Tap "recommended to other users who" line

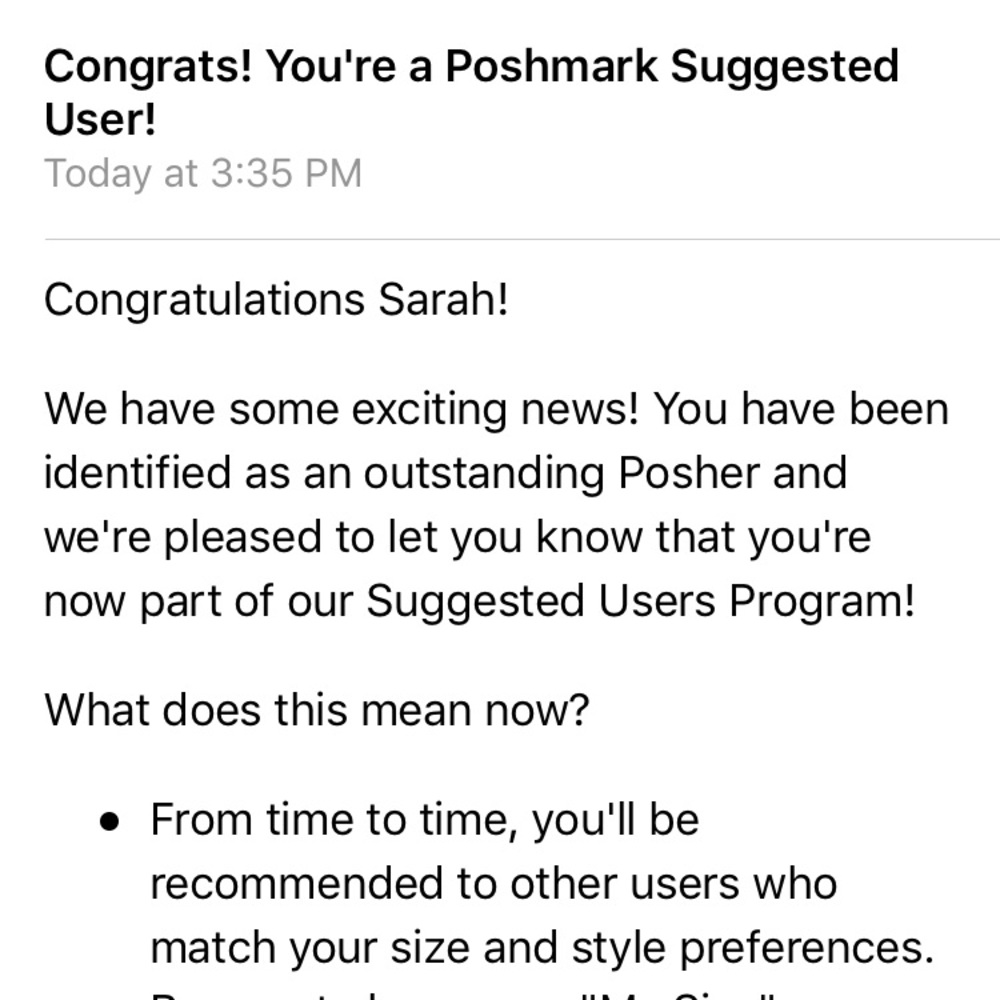493,884
